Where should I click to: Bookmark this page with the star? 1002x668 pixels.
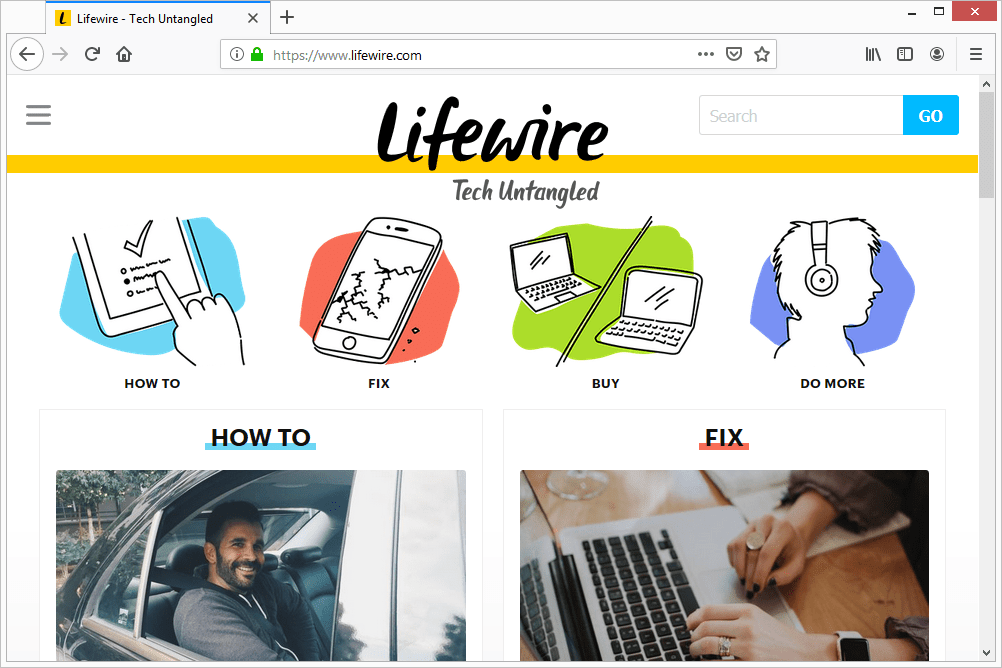762,54
